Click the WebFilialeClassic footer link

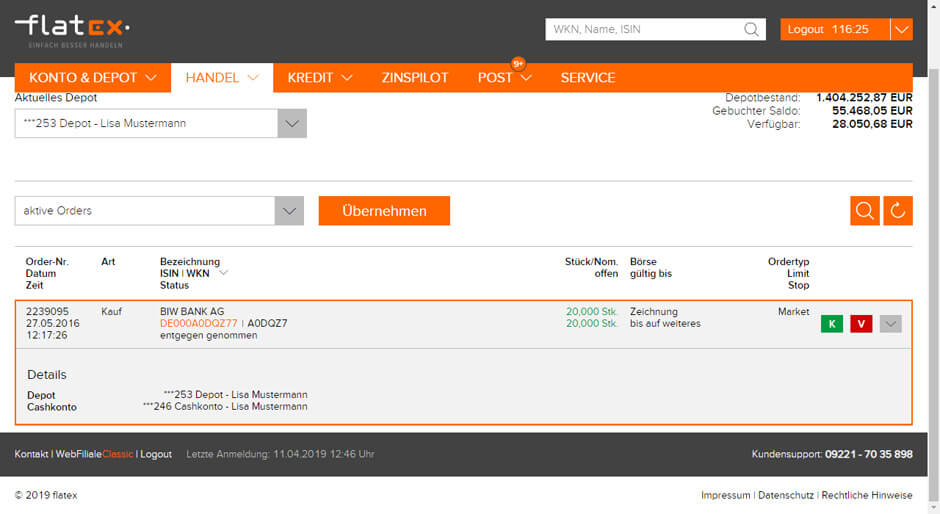94,454
